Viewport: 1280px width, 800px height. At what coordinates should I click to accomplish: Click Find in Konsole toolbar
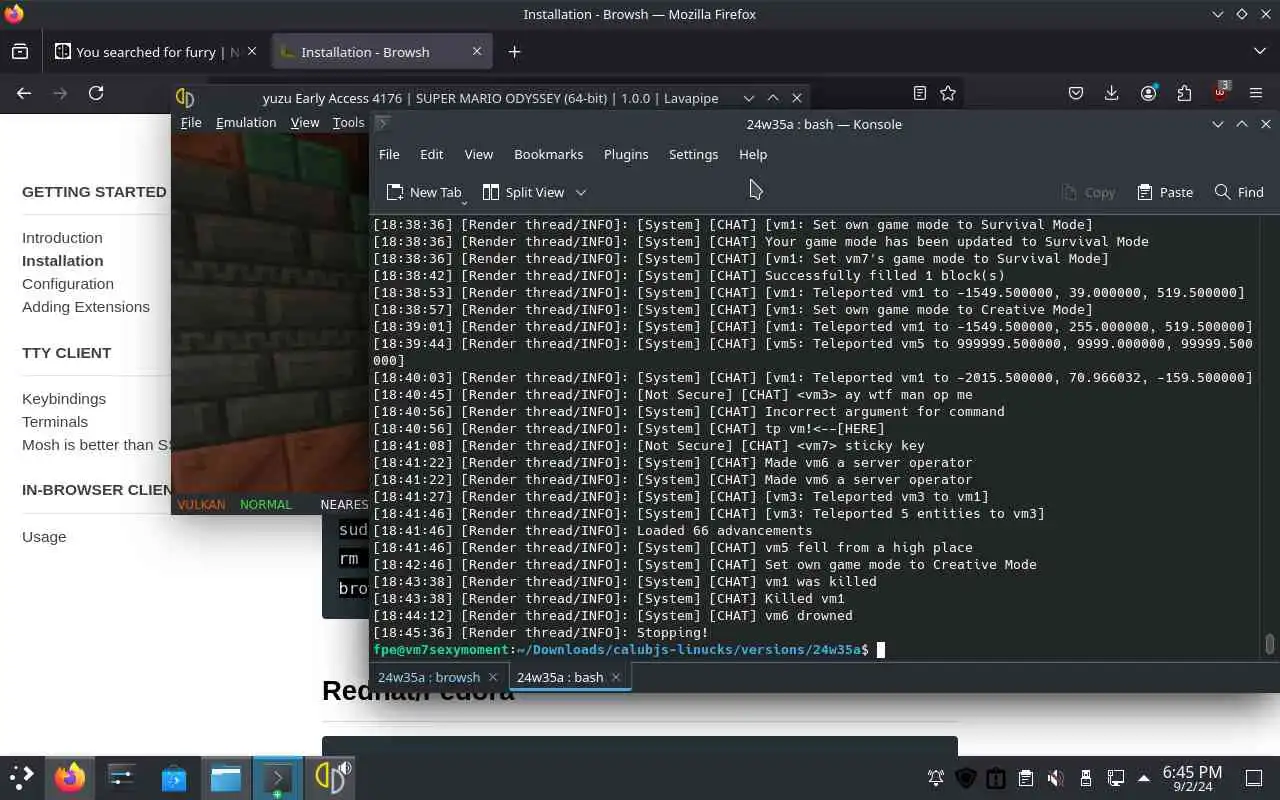tap(1239, 192)
